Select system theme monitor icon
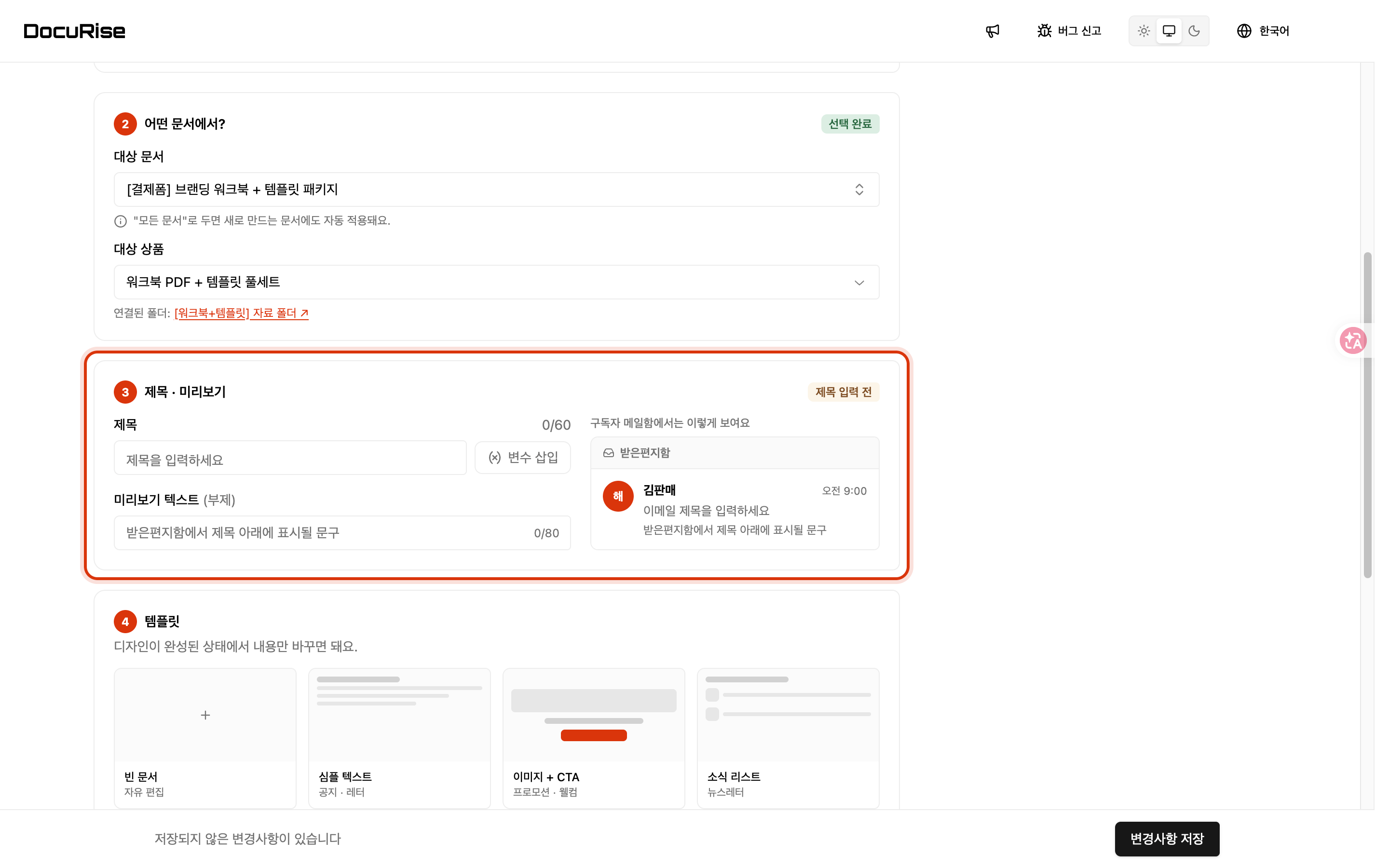This screenshot has height=868, width=1389. click(x=1169, y=31)
